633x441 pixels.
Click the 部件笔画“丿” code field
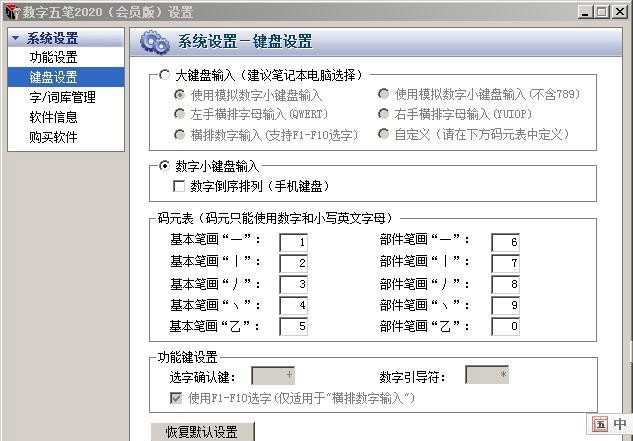(505, 284)
